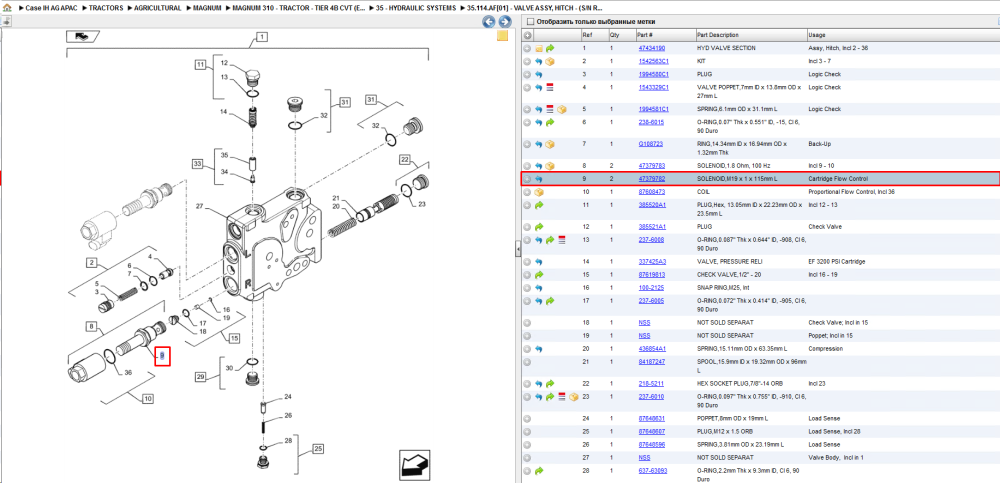This screenshot has width=1000, height=483.
Task: Open previous diagram with left arrow
Action: click(x=488, y=22)
